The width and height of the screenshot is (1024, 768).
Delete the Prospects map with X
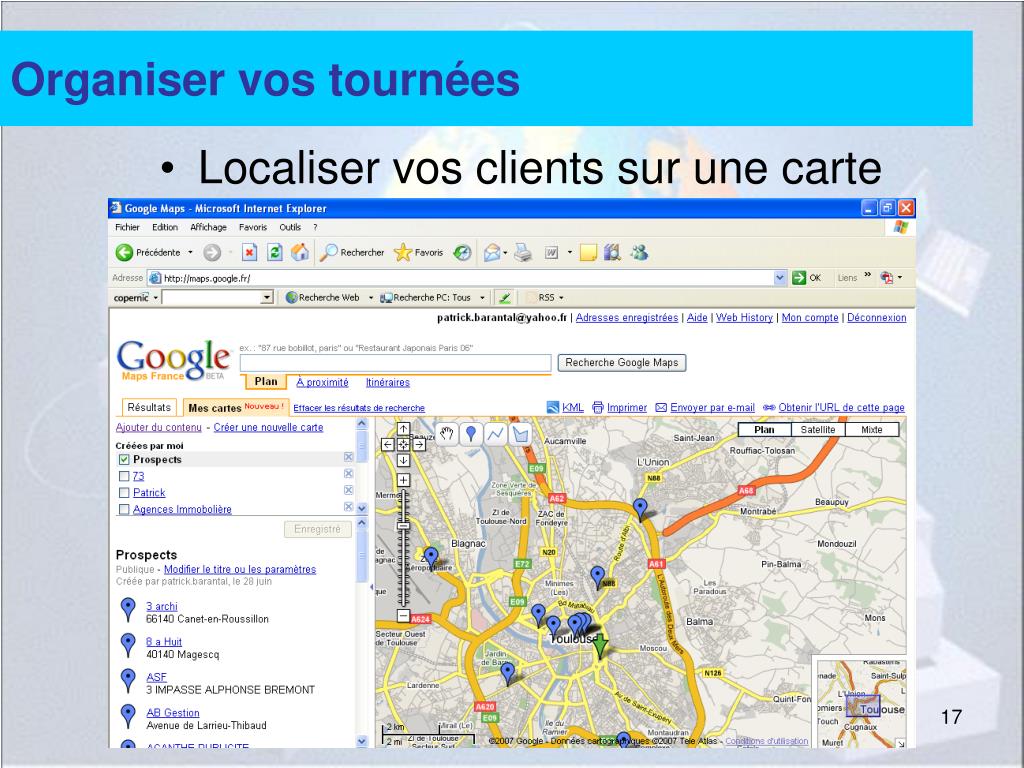349,457
